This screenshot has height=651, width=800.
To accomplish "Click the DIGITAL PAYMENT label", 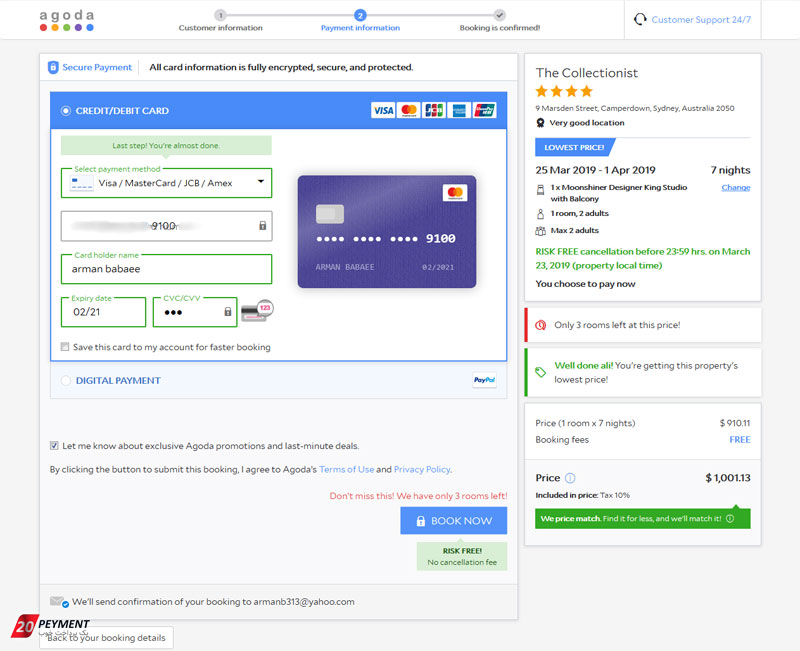I will point(118,381).
